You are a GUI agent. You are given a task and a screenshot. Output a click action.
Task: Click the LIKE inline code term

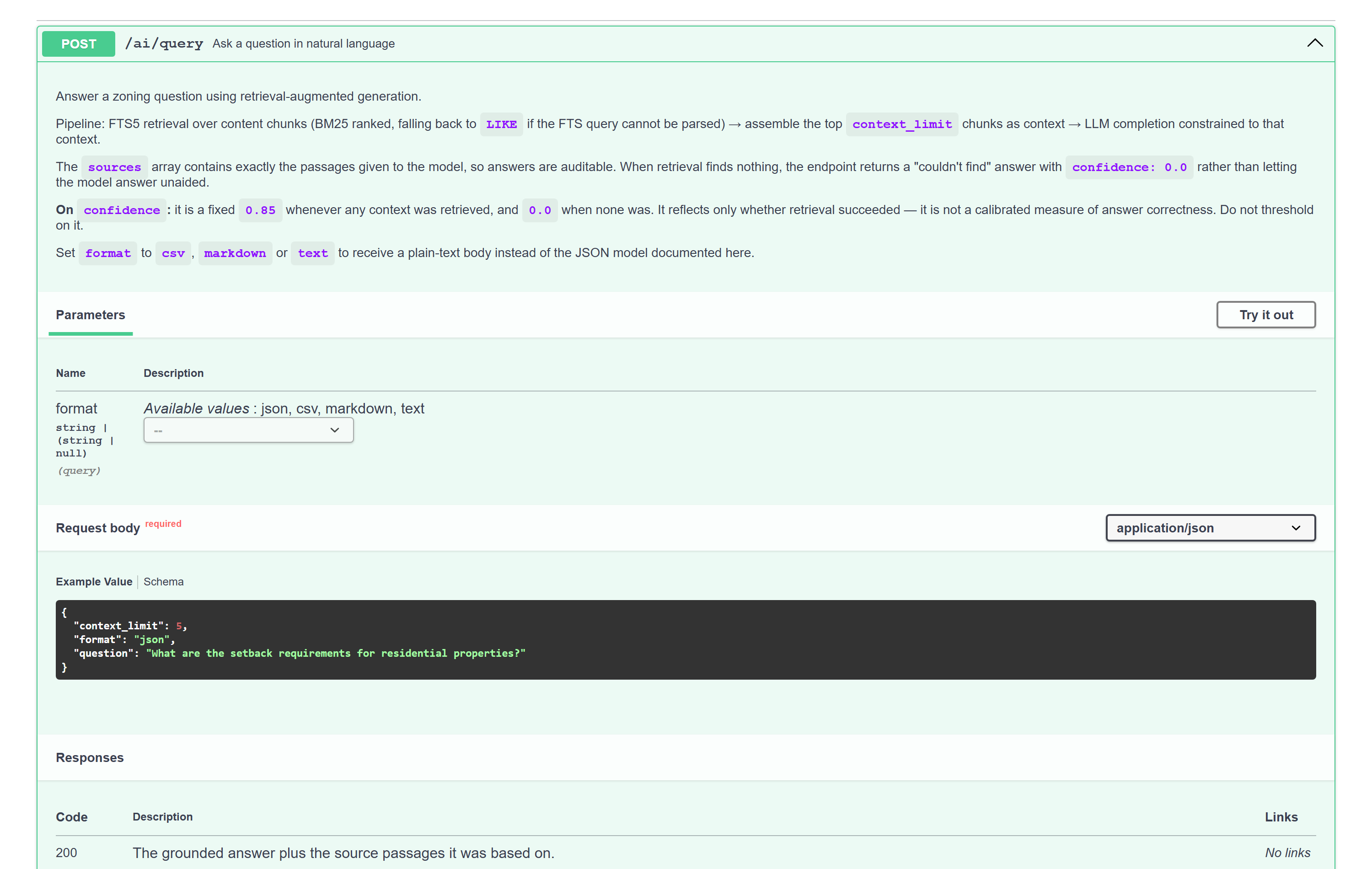tap(501, 124)
